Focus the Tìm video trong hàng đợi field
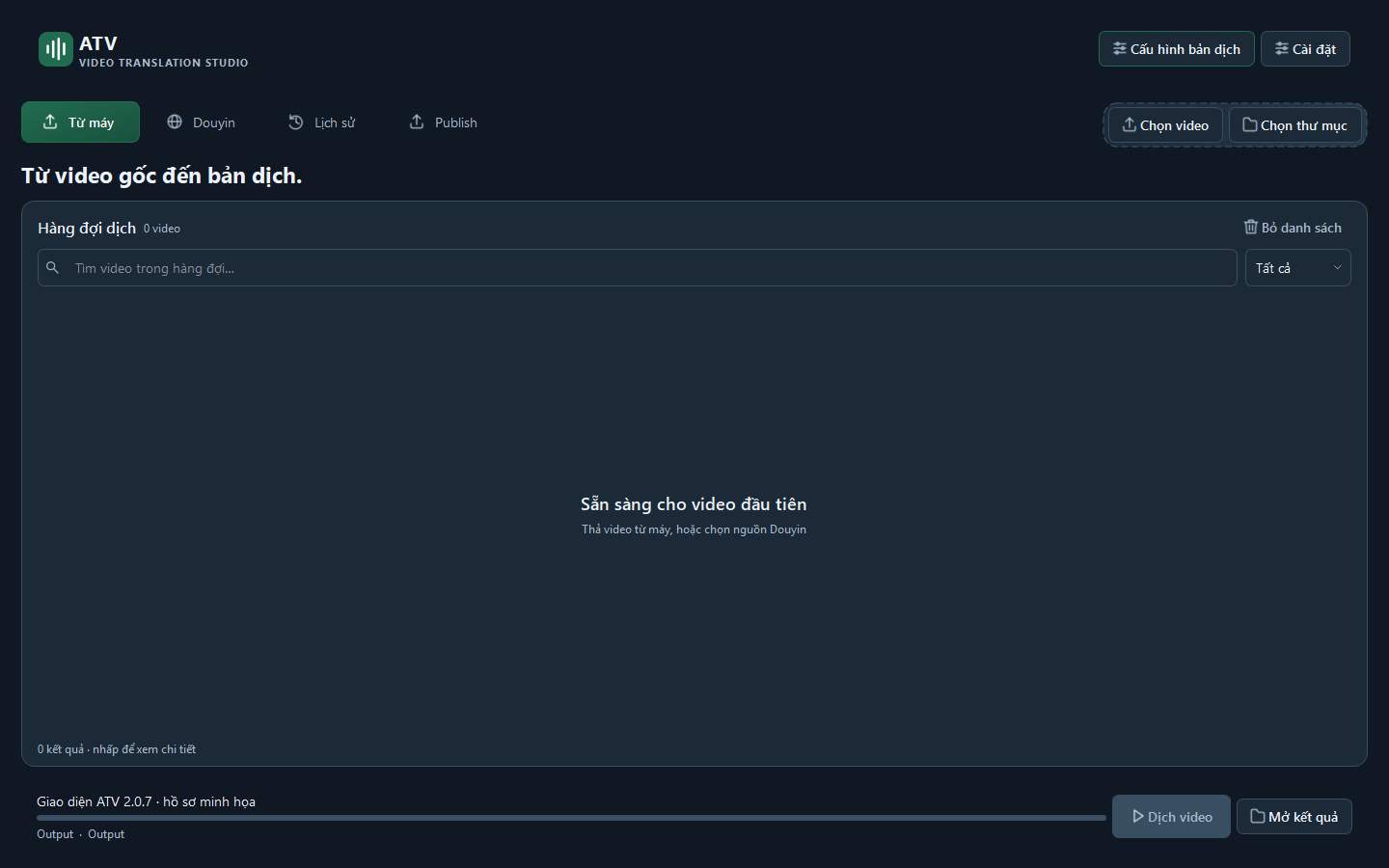This screenshot has height=868, width=1389. point(637,268)
